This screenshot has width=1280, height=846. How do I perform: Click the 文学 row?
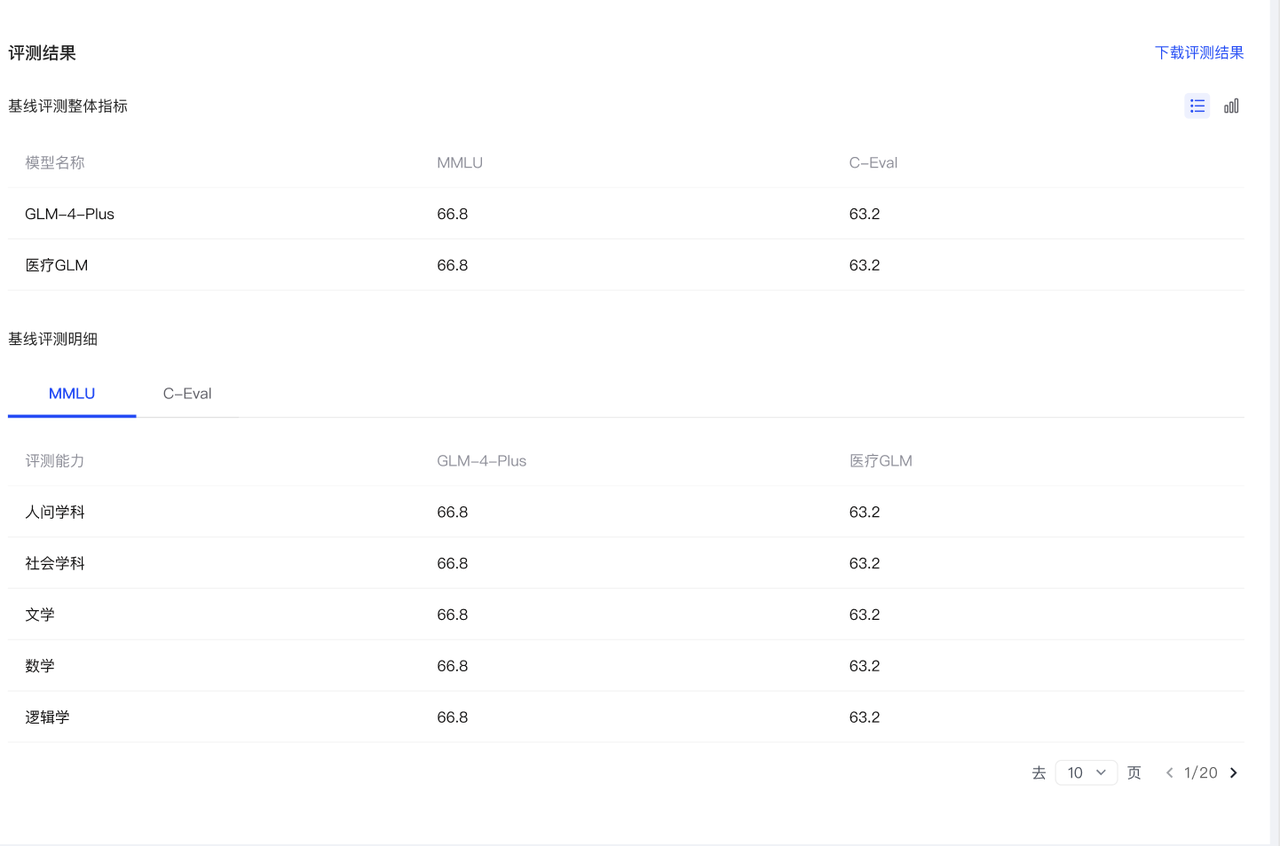tap(626, 615)
